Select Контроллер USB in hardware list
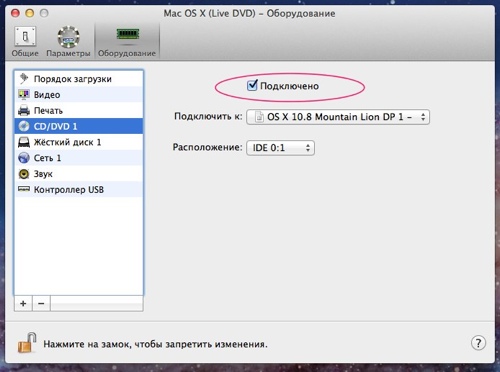The image size is (500, 372). [x=79, y=189]
